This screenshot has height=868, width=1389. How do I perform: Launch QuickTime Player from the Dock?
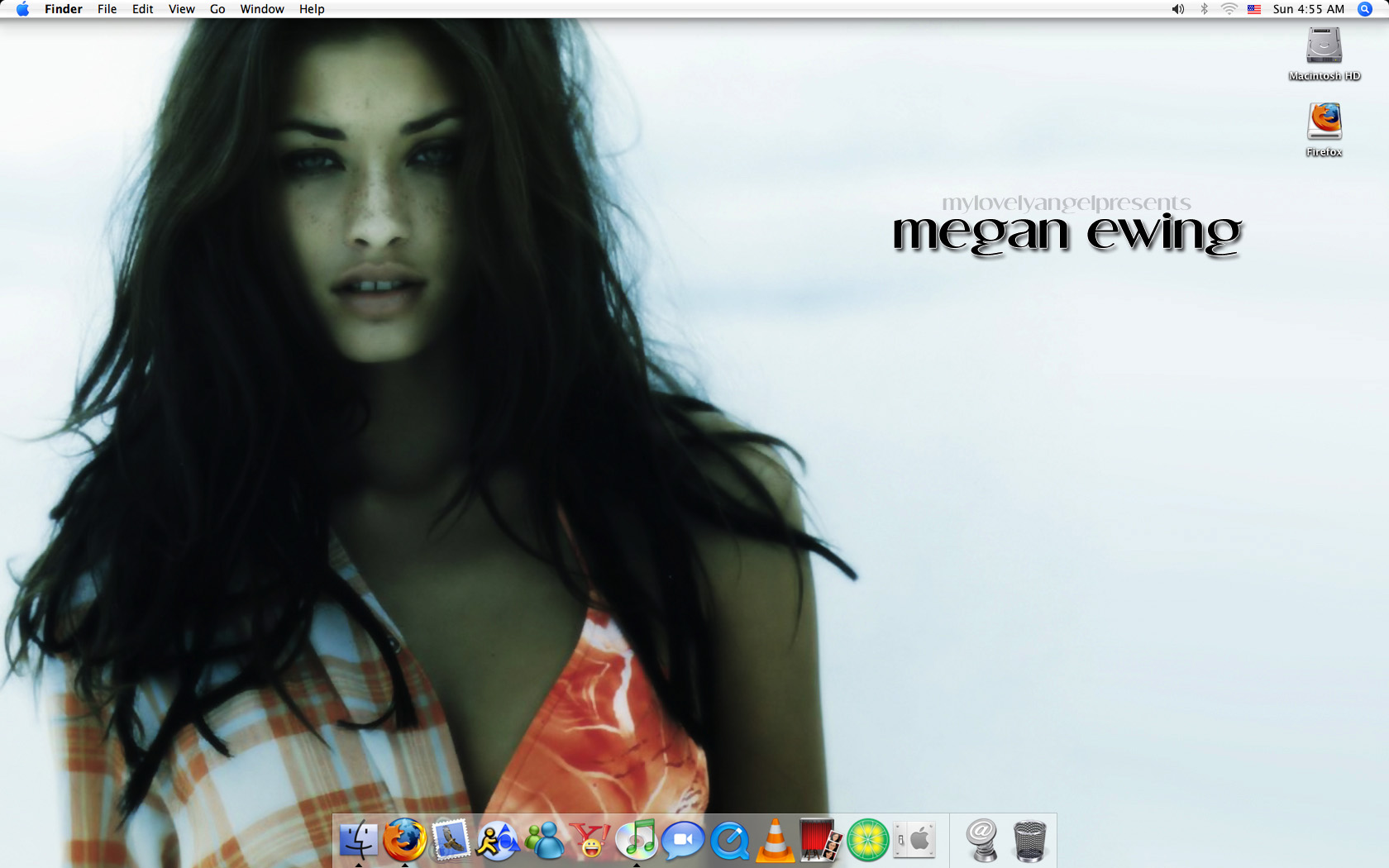pyautogui.click(x=729, y=841)
